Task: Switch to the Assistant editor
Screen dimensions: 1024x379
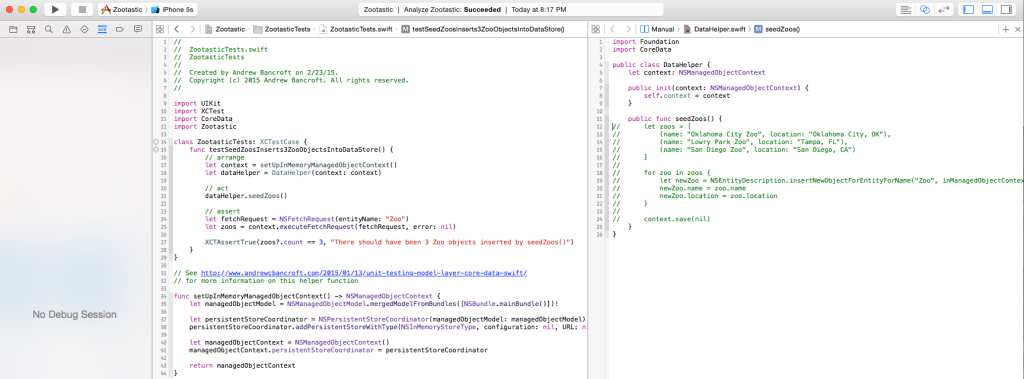Action: click(x=924, y=10)
